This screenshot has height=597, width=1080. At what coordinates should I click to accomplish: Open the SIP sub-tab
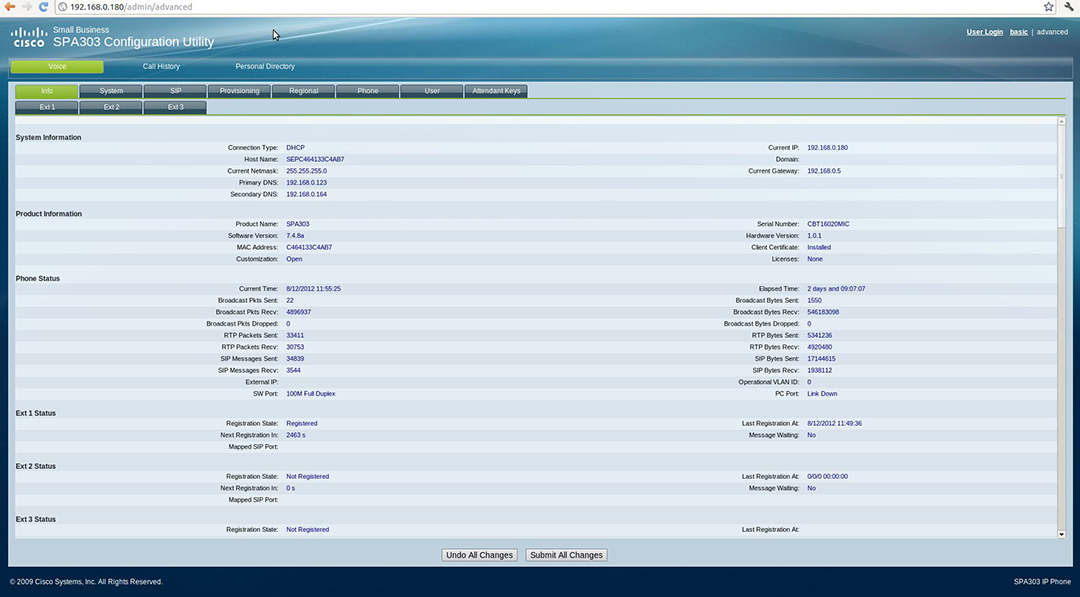[x=175, y=91]
